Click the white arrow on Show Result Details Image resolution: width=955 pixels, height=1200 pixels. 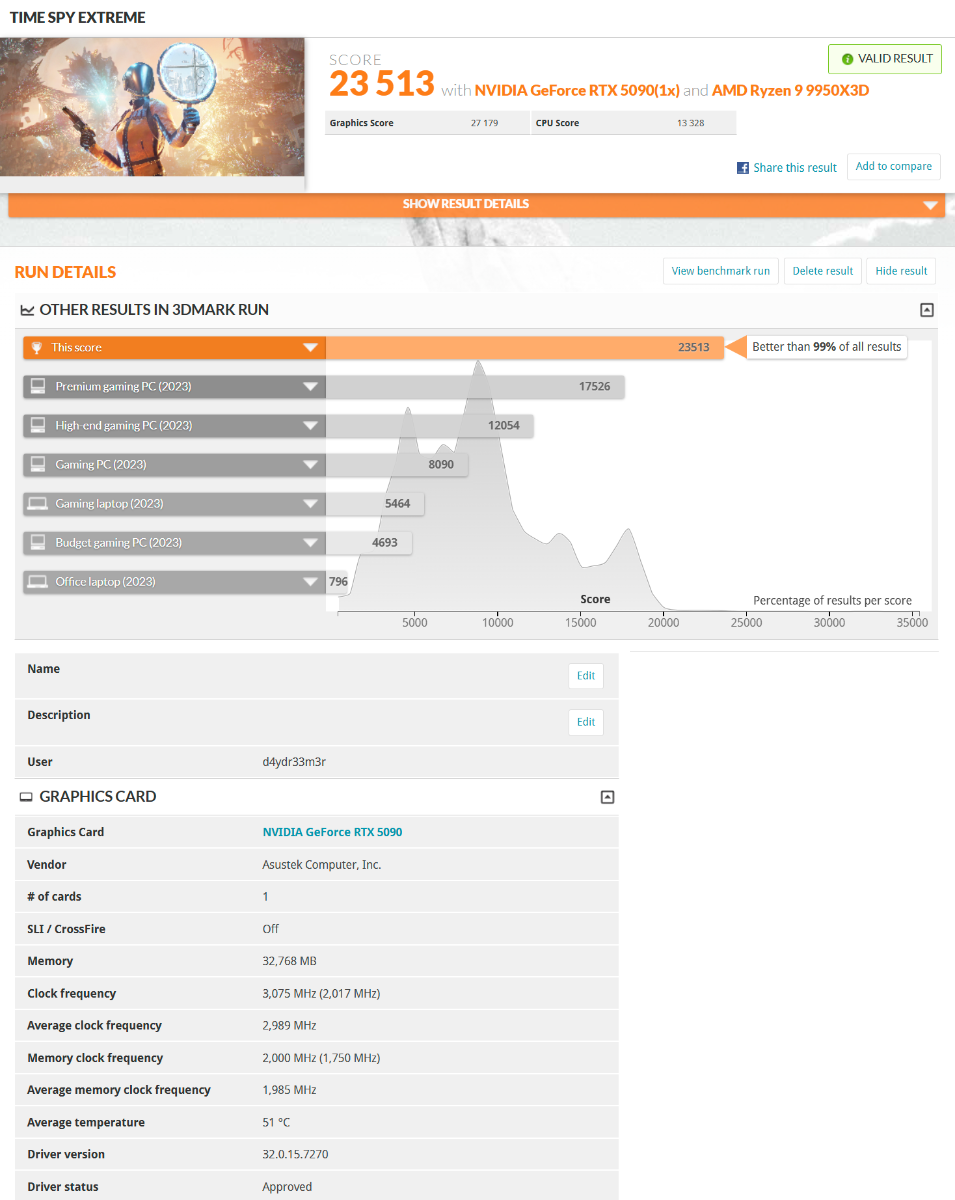pos(932,205)
